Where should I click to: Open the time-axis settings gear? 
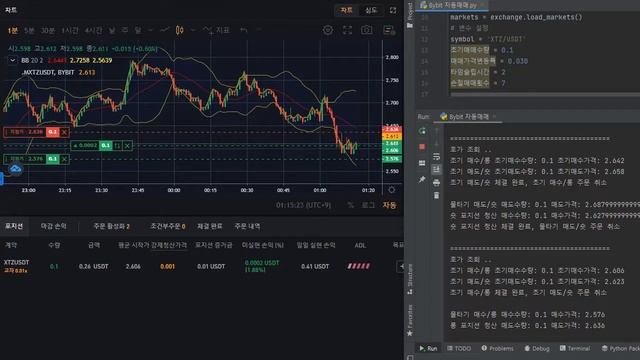391,190
